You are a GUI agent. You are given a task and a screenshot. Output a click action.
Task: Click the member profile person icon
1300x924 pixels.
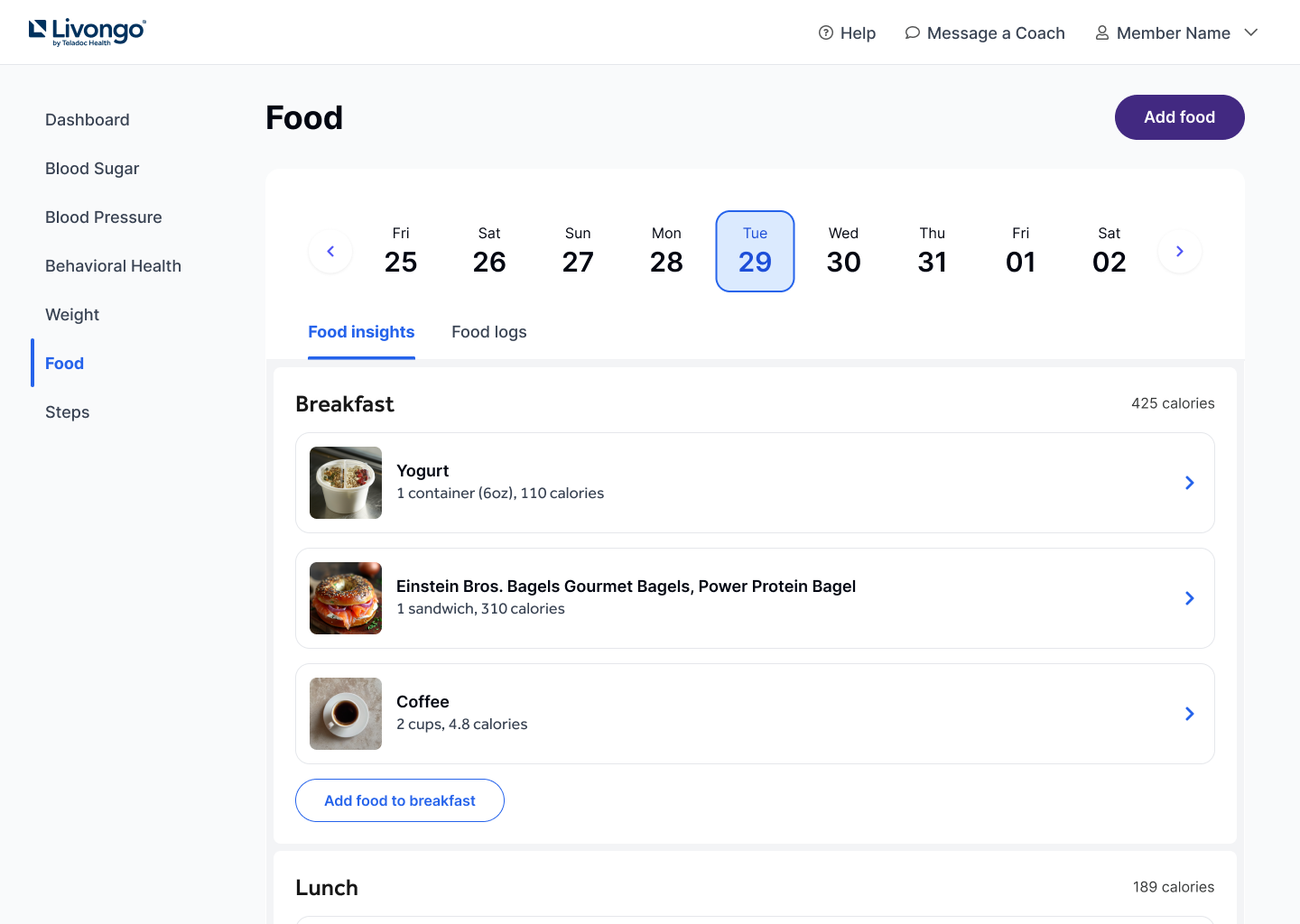point(1100,32)
